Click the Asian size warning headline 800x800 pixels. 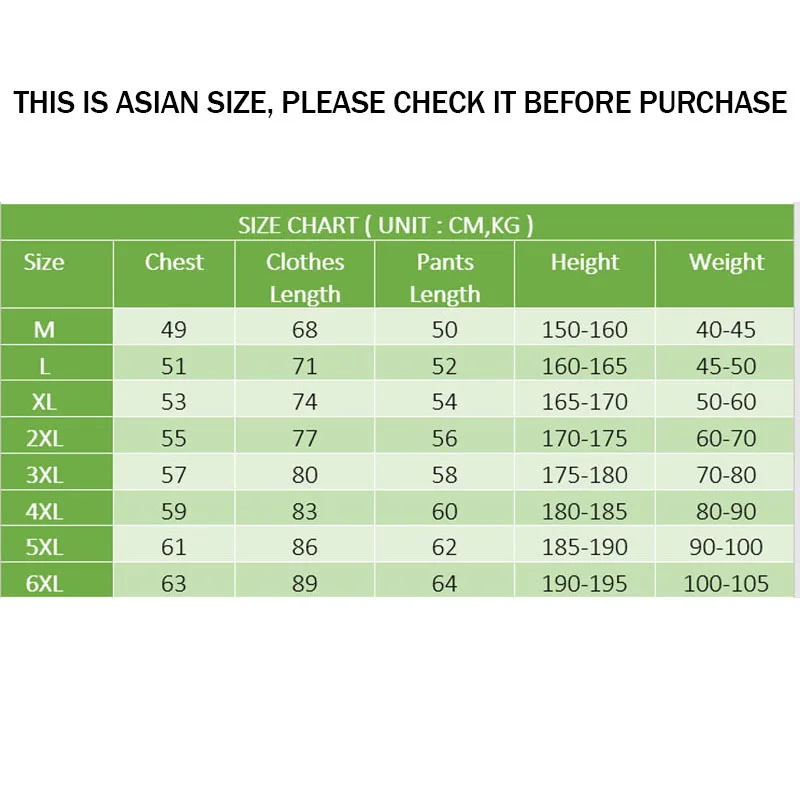pos(400,102)
